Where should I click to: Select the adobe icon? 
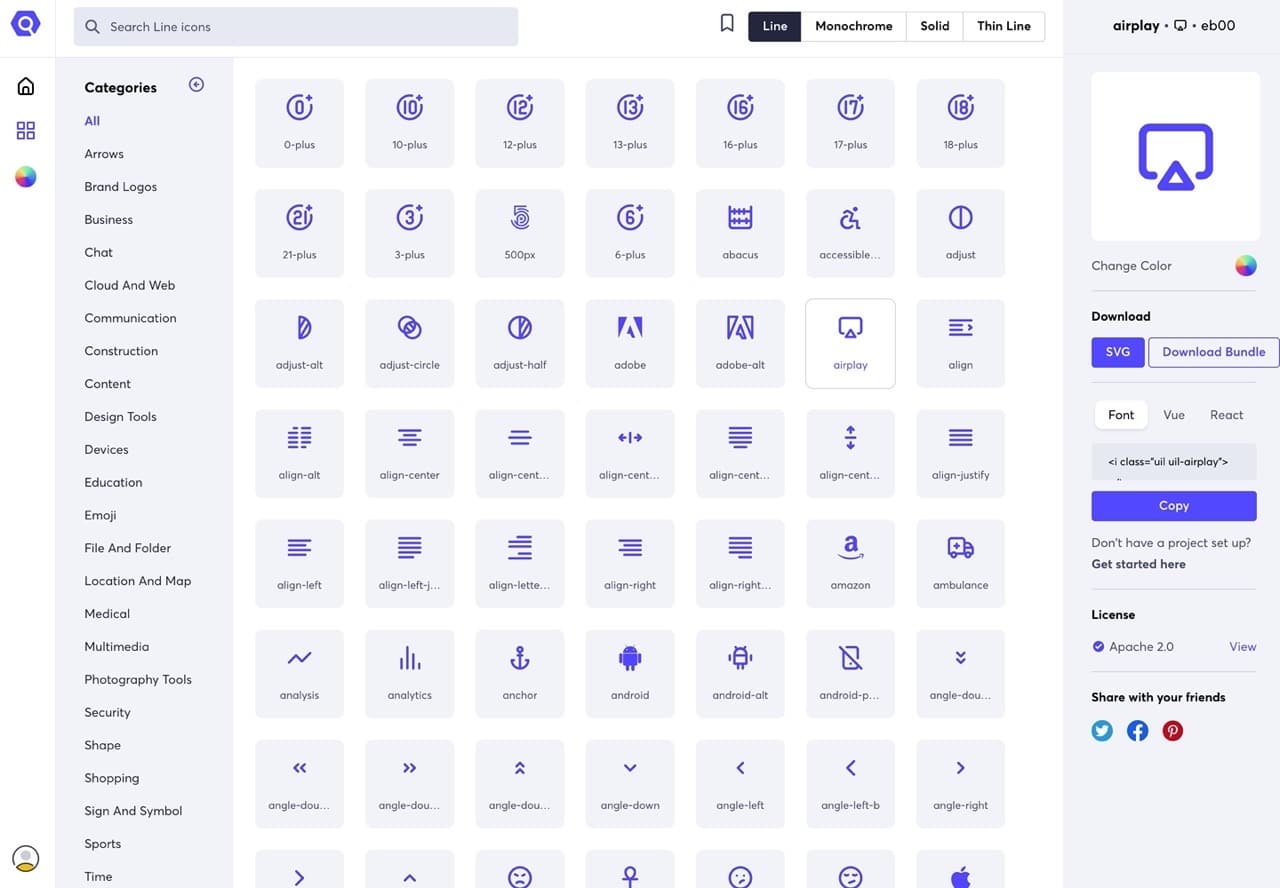click(x=630, y=343)
